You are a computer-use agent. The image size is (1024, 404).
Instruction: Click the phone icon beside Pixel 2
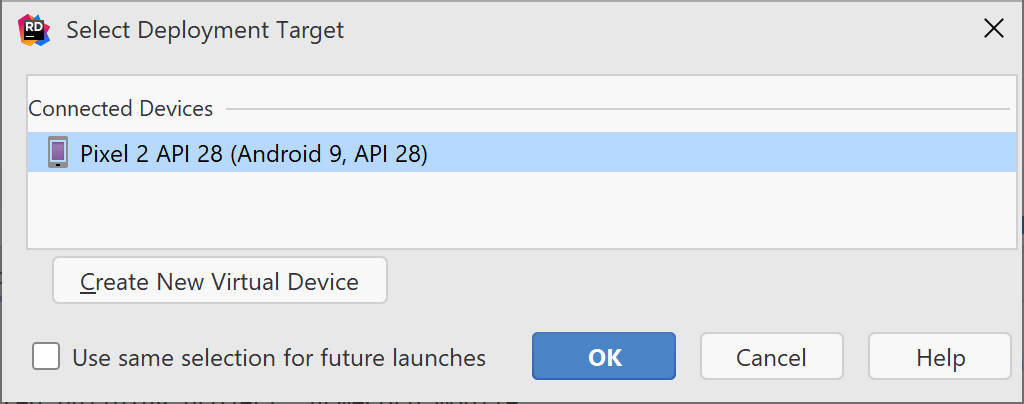(x=58, y=153)
